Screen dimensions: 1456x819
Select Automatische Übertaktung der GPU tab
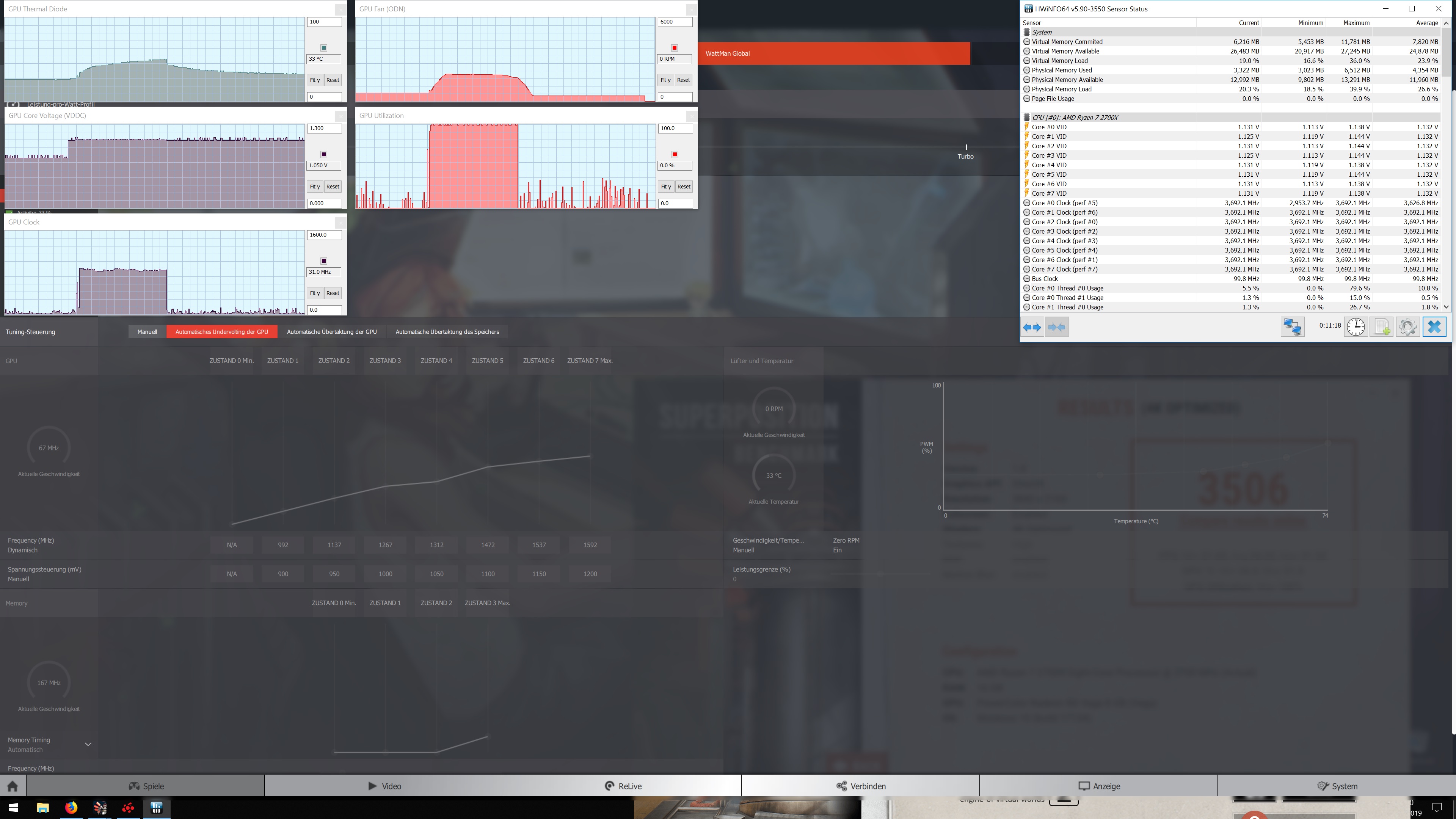click(332, 332)
